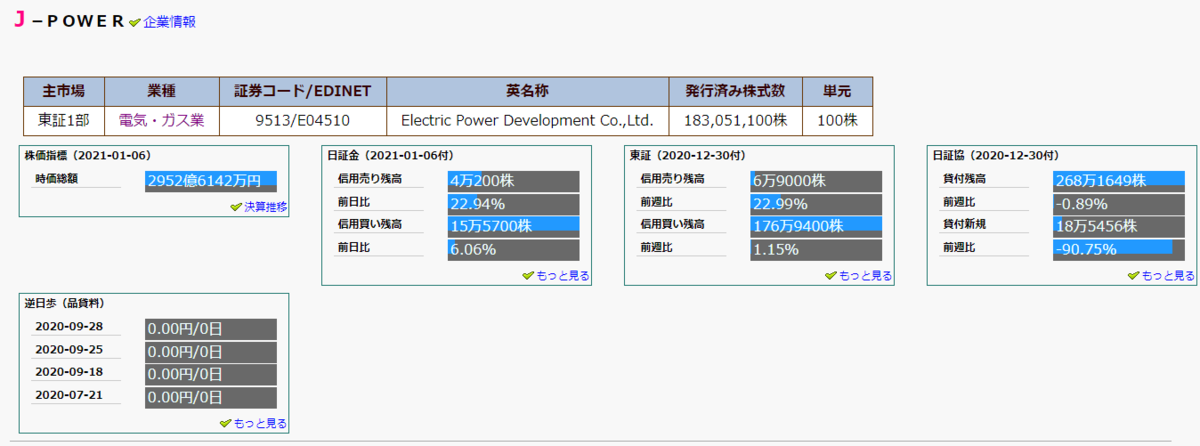Click the 2020-09-28 逆日歩 value bar
The height and width of the screenshot is (446, 1200).
point(211,328)
